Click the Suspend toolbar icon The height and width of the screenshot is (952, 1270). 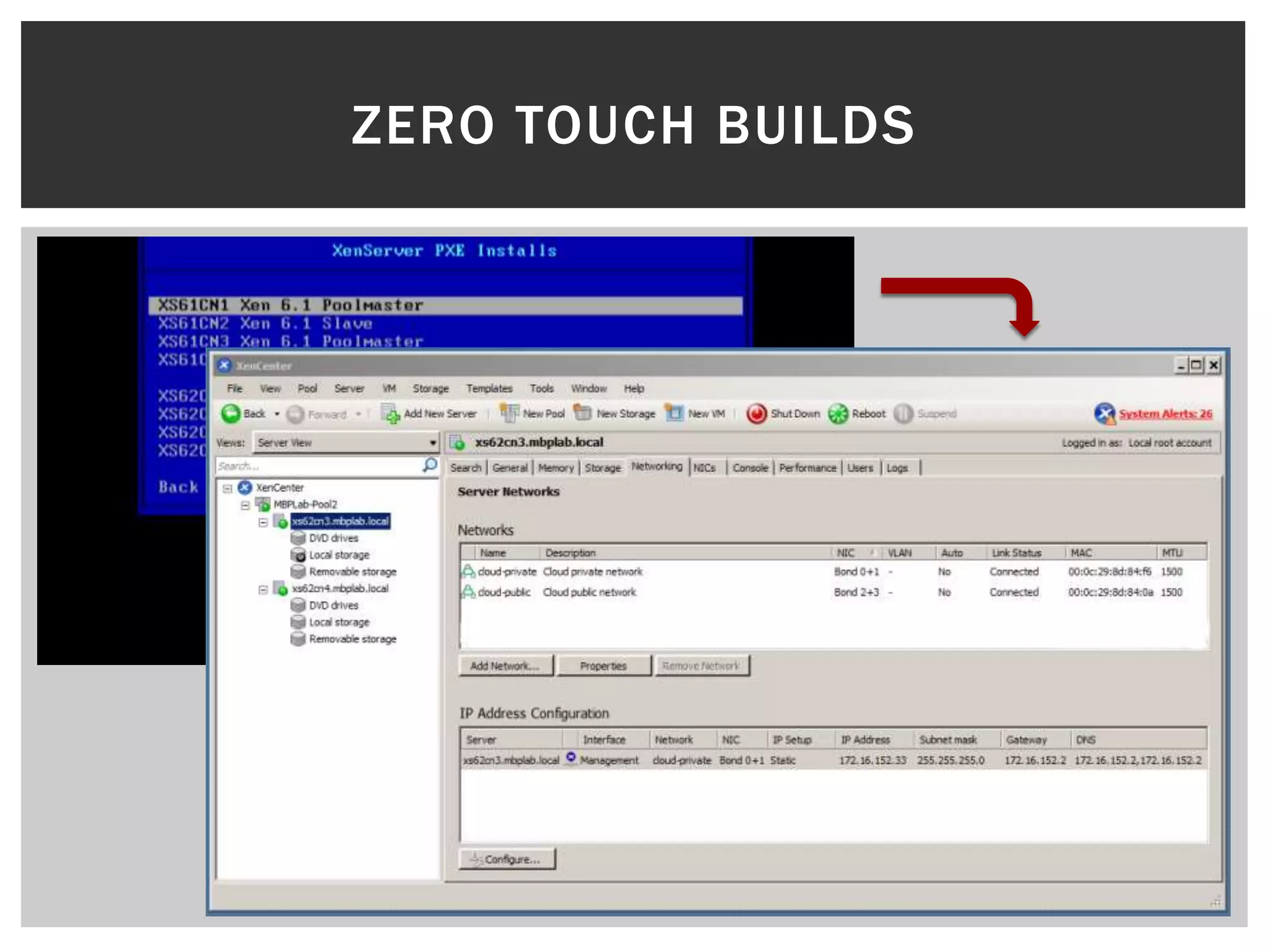point(903,414)
